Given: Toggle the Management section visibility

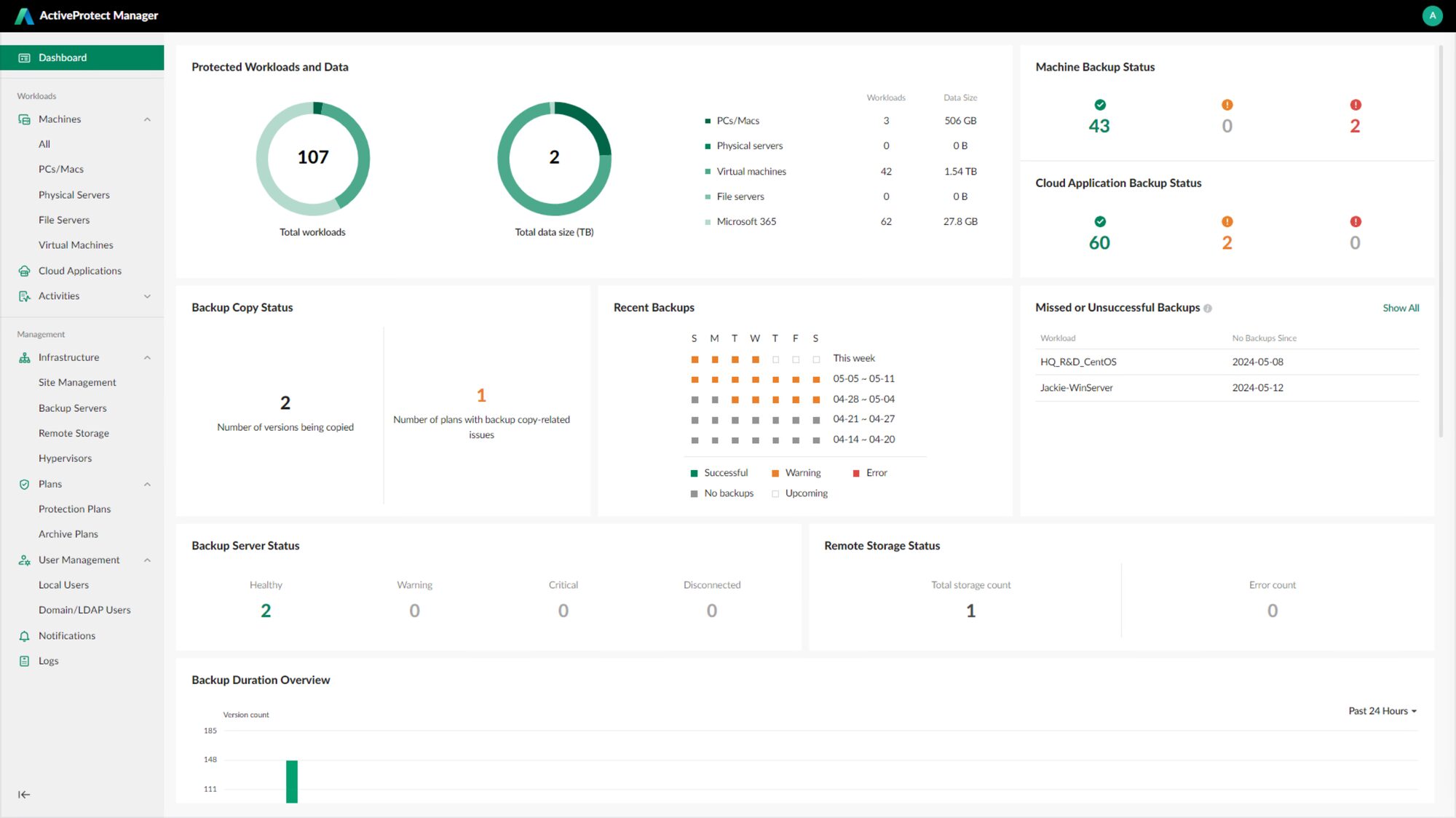Looking at the screenshot, I should (41, 333).
